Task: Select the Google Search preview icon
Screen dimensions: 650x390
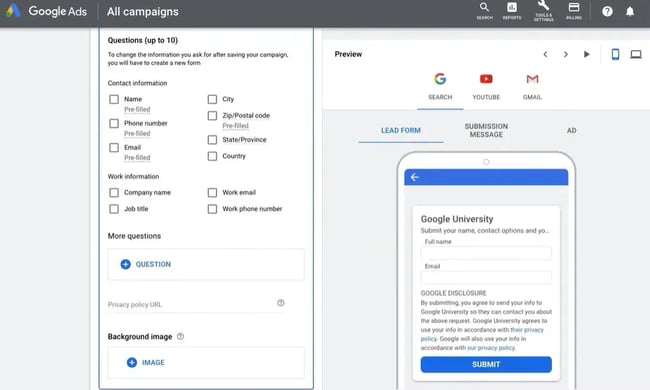Action: point(440,79)
